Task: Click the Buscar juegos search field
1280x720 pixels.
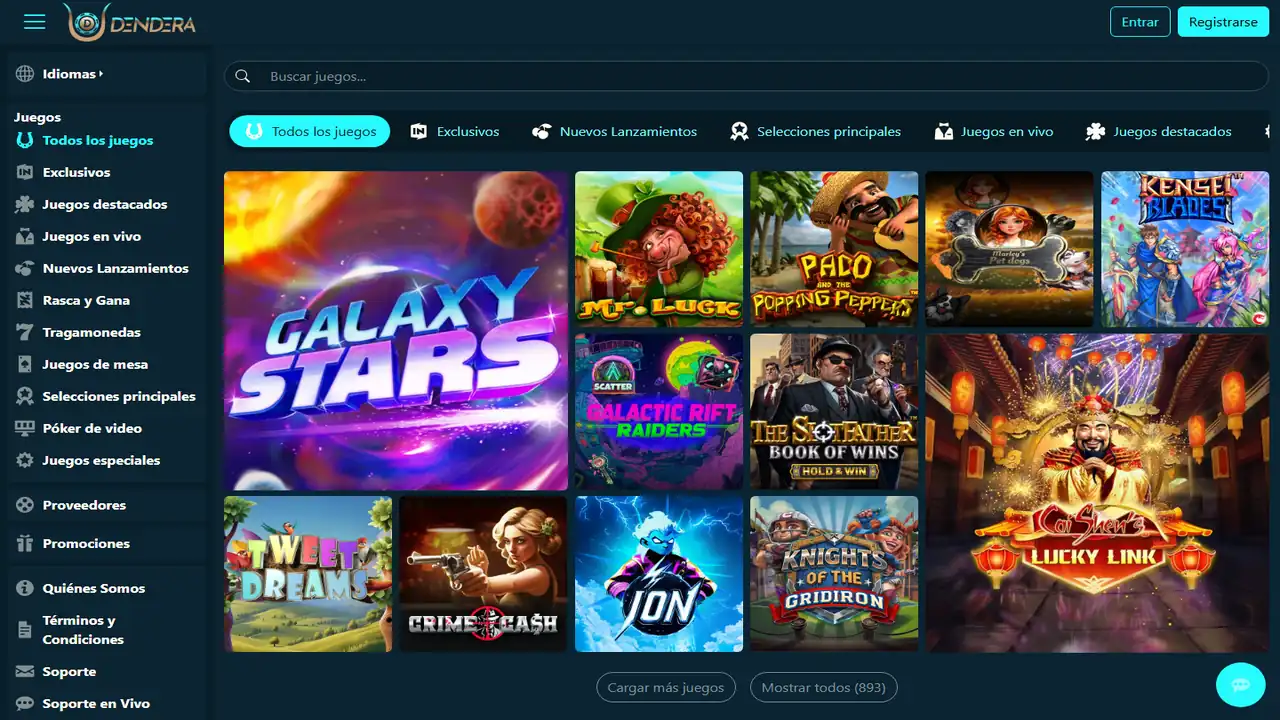Action: 746,76
